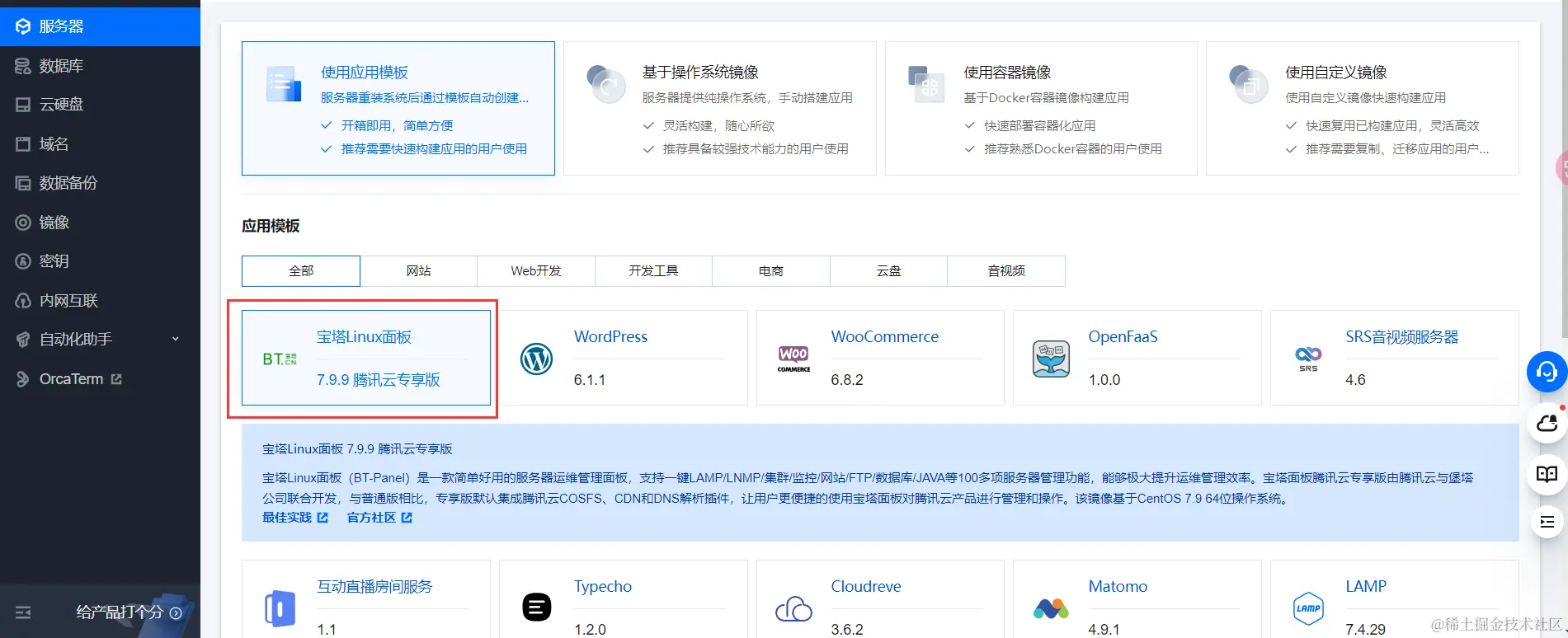The width and height of the screenshot is (1568, 638).
Task: Click the 数据库 sidebar icon
Action: coord(23,66)
